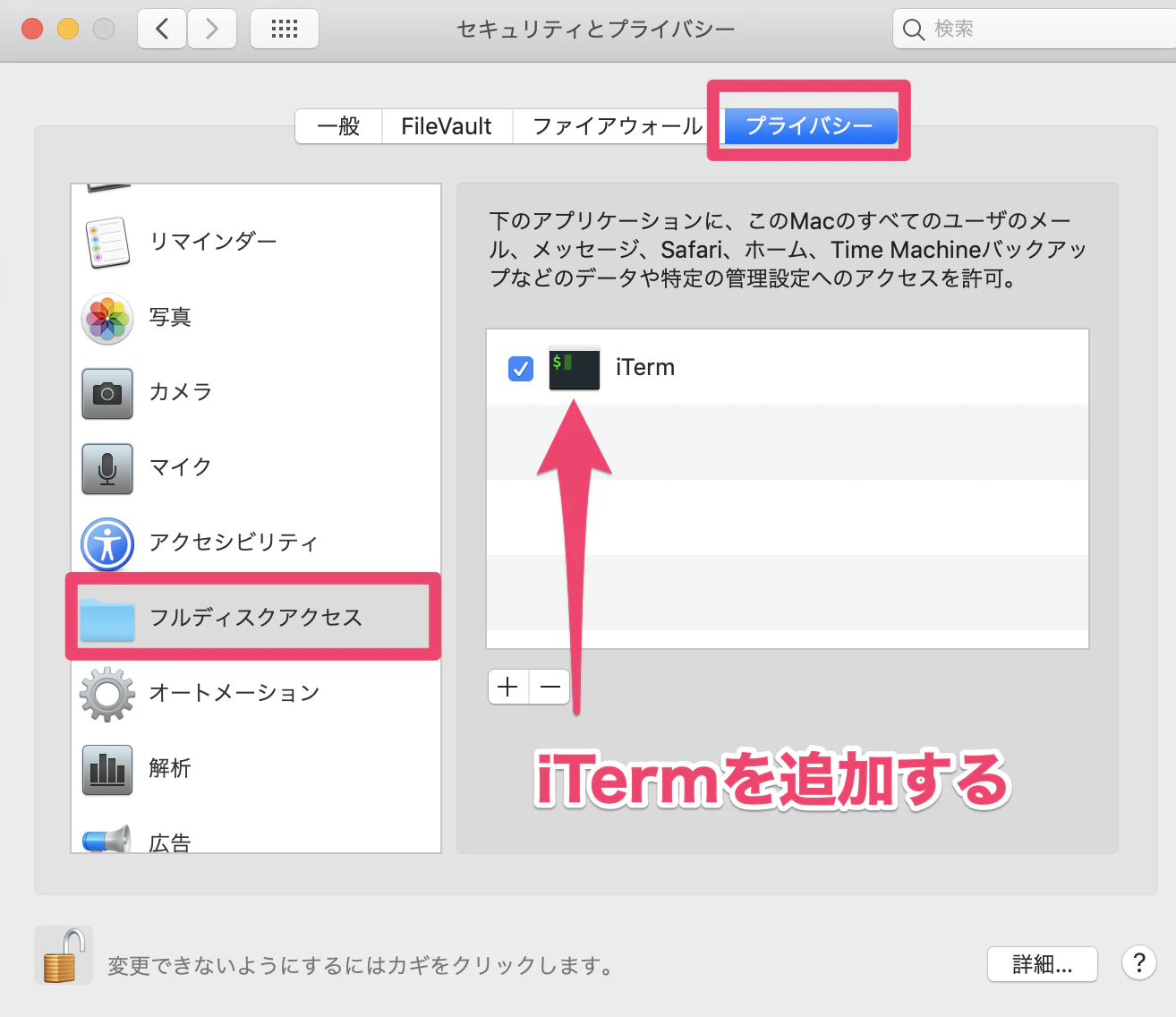Switch to the FileVault tab

(447, 126)
